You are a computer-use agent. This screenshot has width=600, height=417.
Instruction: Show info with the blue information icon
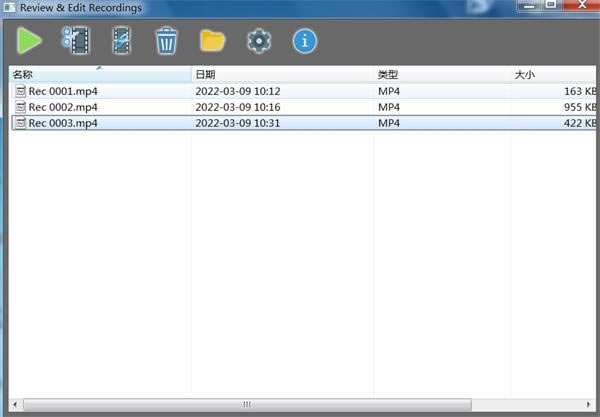(x=305, y=41)
